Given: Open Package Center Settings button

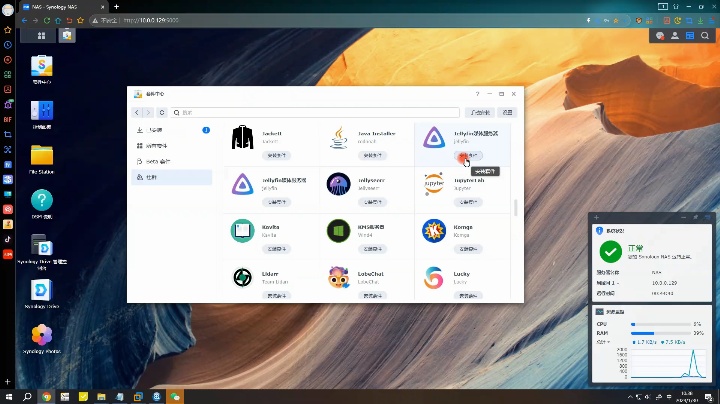Looking at the screenshot, I should (507, 112).
